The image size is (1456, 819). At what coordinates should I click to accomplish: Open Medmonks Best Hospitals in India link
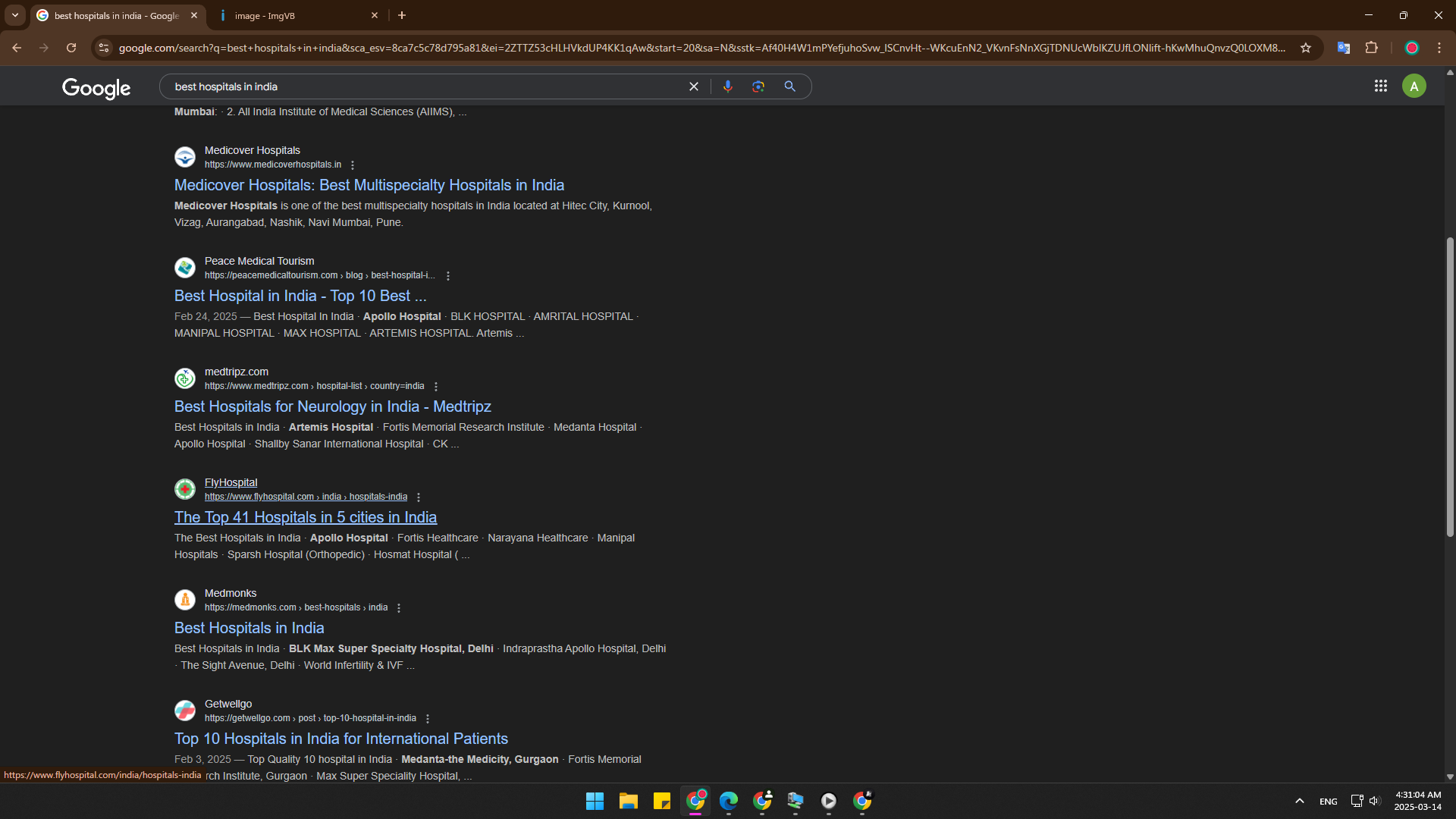click(x=249, y=628)
